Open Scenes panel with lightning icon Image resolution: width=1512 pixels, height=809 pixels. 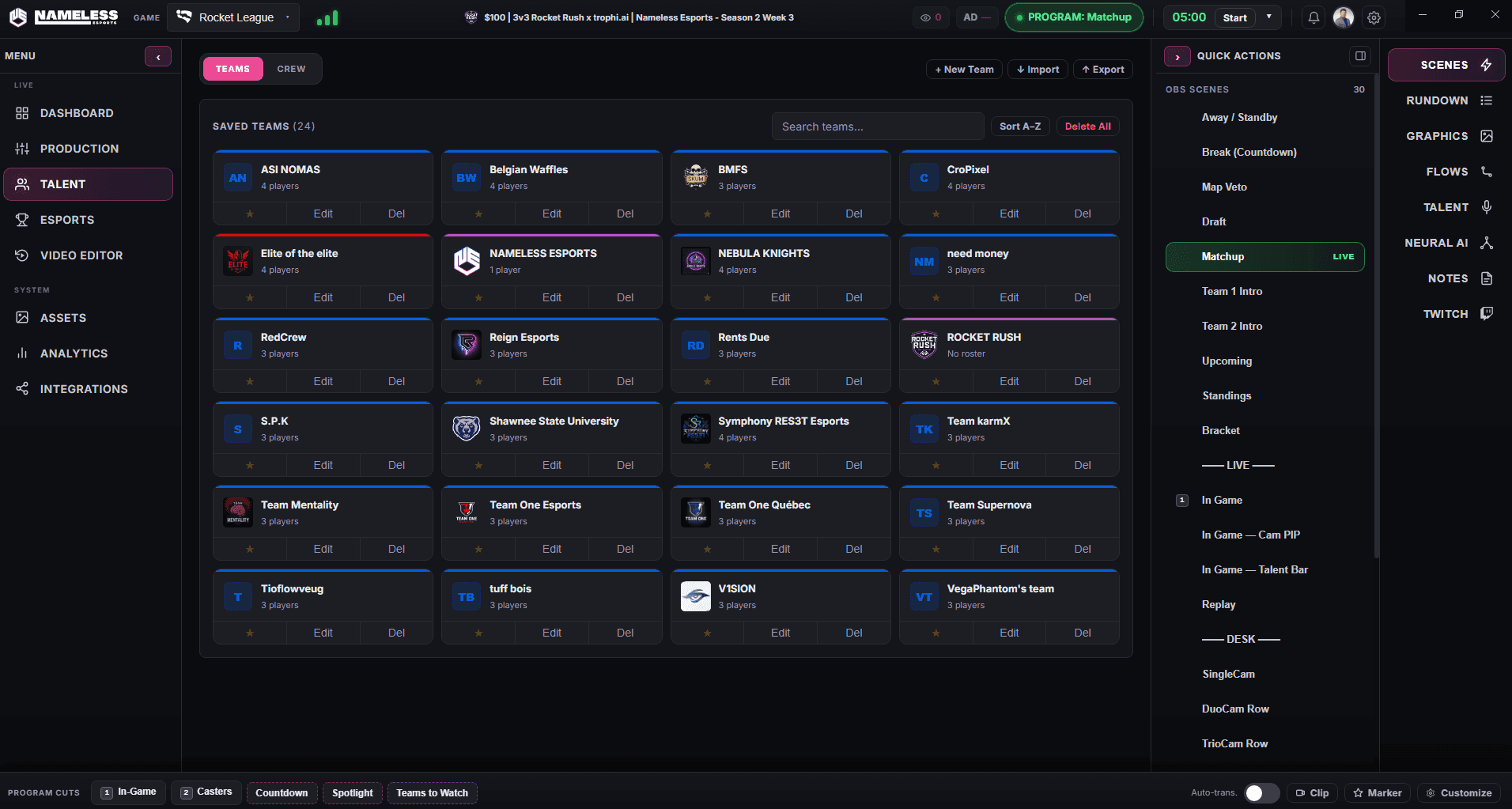click(1446, 65)
